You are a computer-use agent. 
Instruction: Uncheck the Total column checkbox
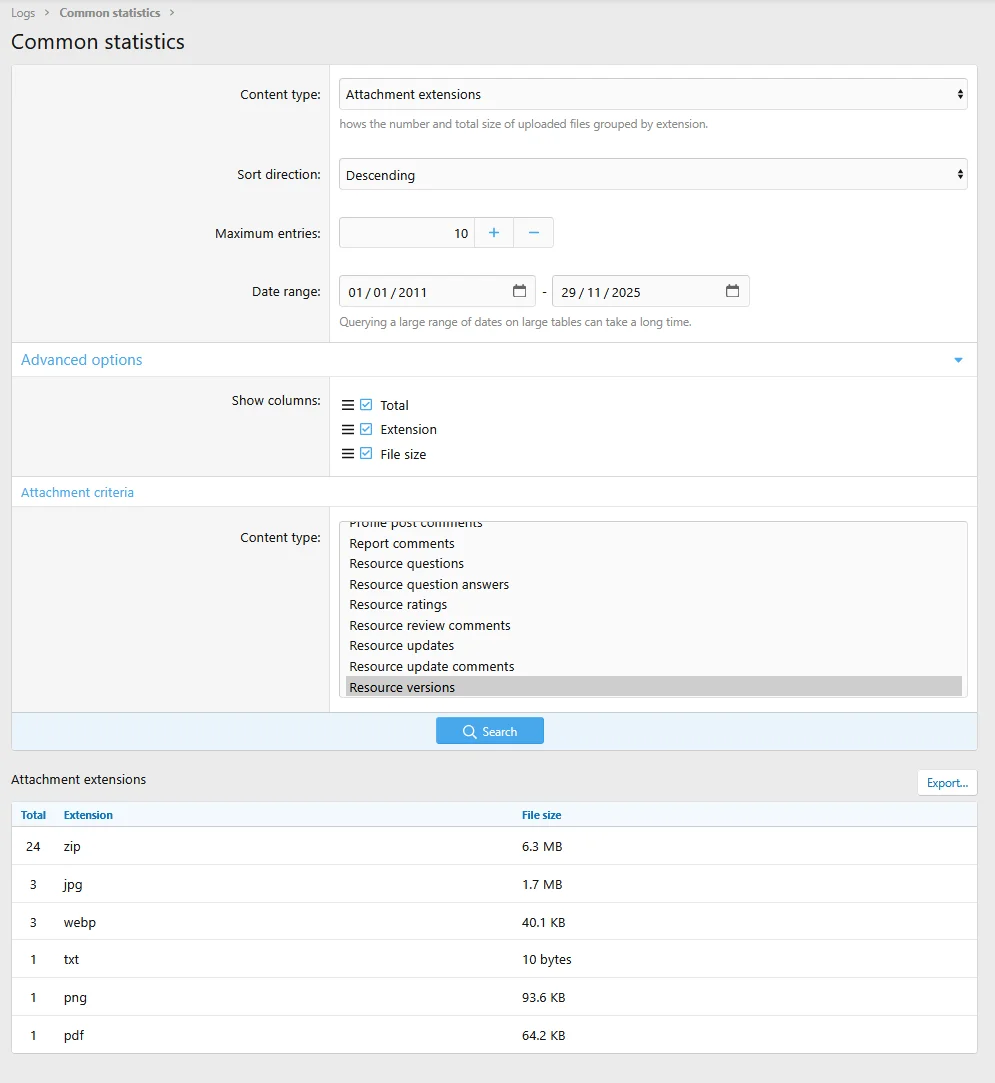pyautogui.click(x=367, y=404)
